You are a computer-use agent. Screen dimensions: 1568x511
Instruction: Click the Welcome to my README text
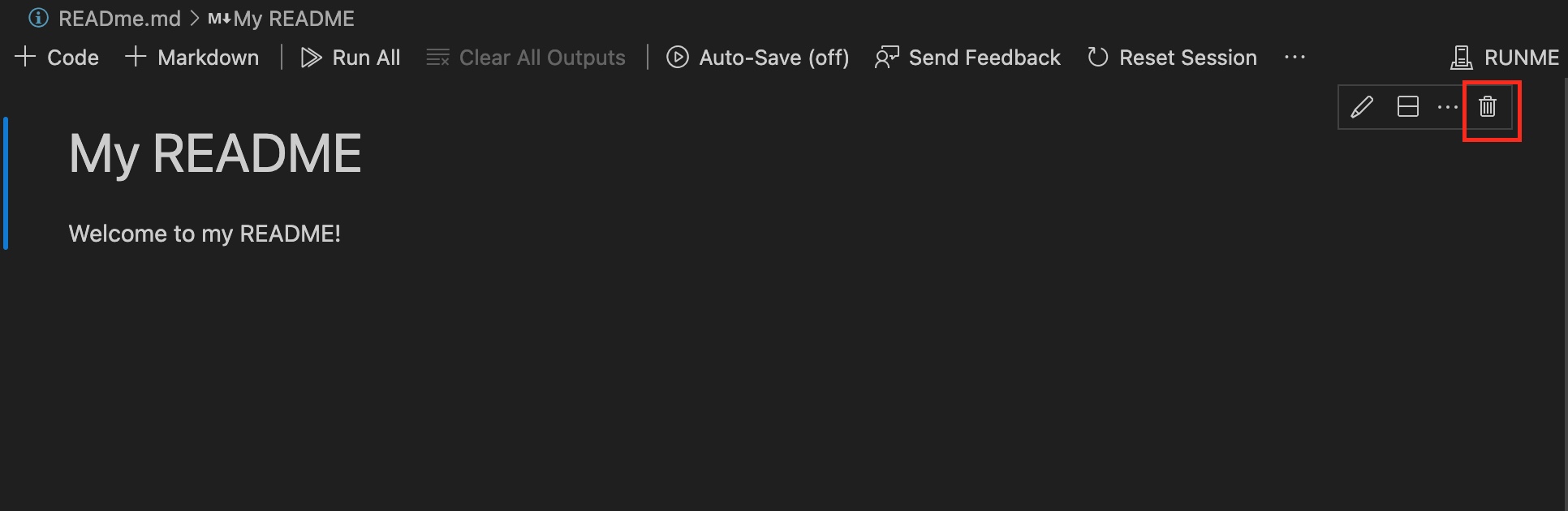coord(205,234)
